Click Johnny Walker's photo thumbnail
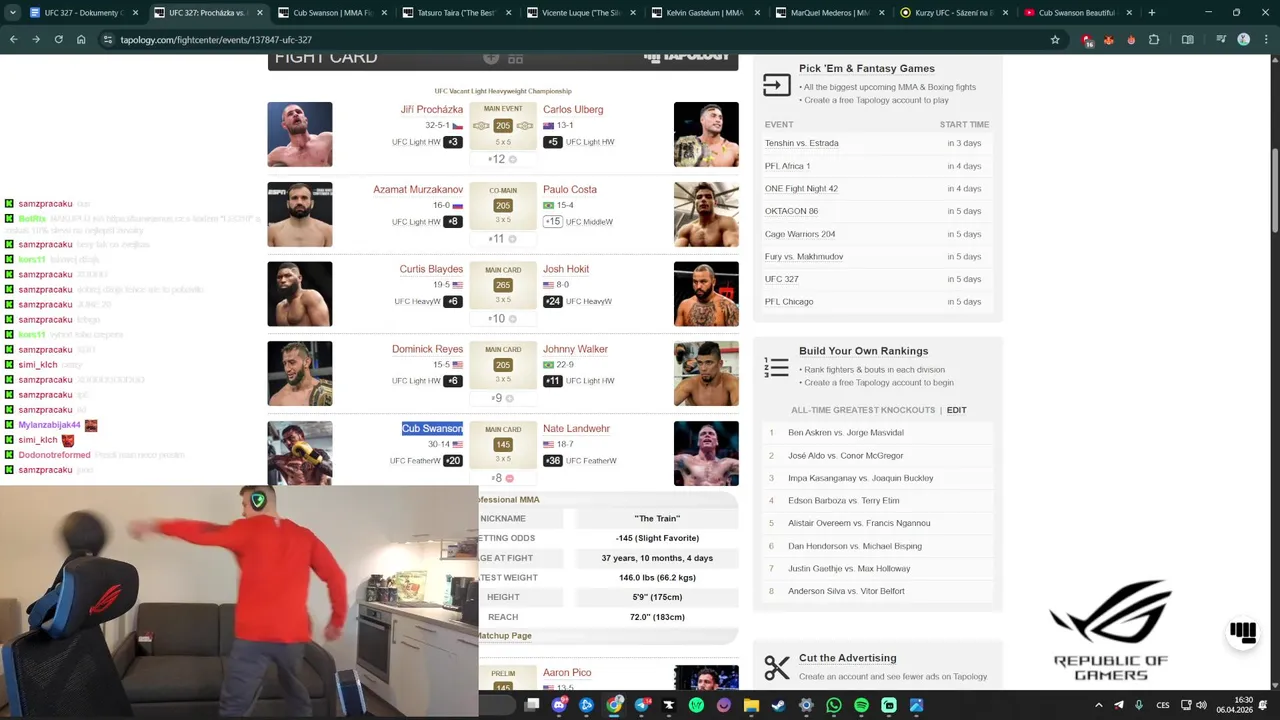This screenshot has height=720, width=1280. point(706,374)
